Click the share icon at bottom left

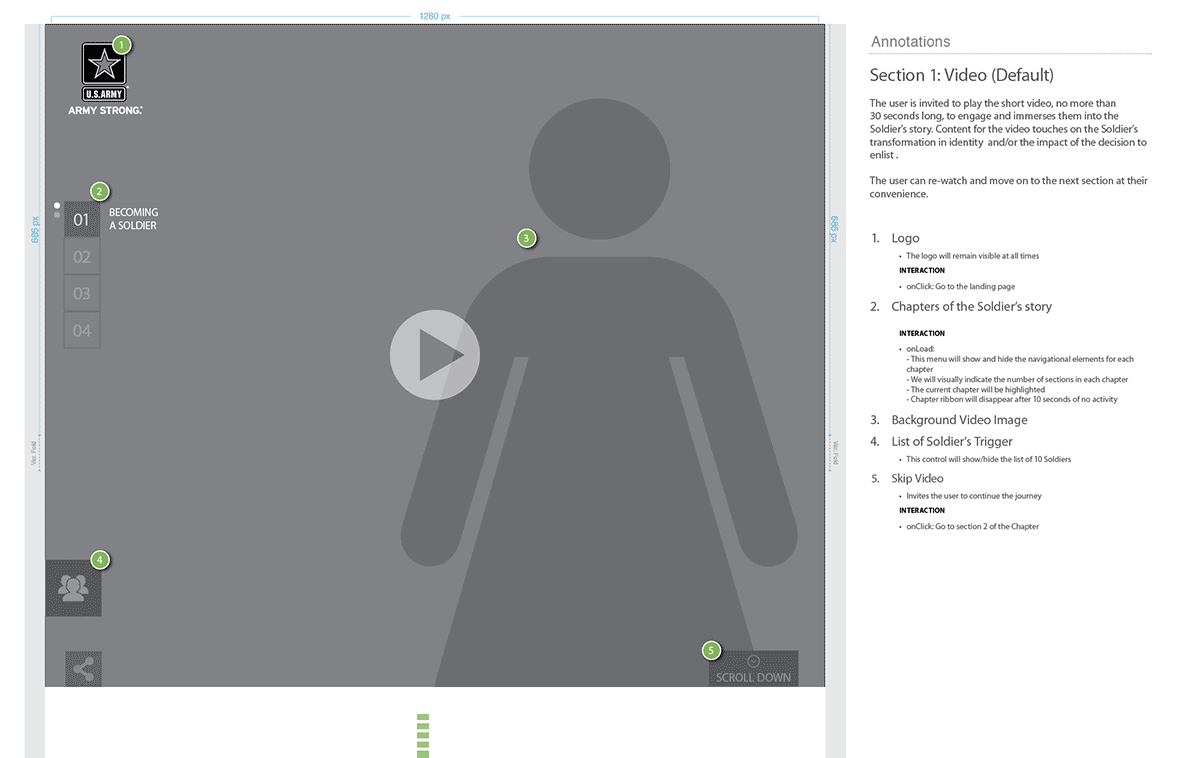(x=83, y=669)
